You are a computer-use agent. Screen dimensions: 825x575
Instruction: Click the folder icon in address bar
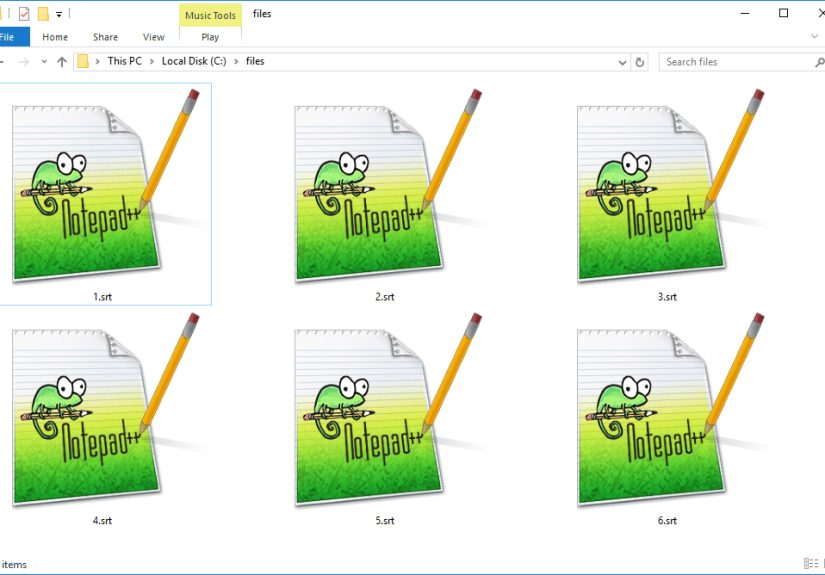[83, 62]
